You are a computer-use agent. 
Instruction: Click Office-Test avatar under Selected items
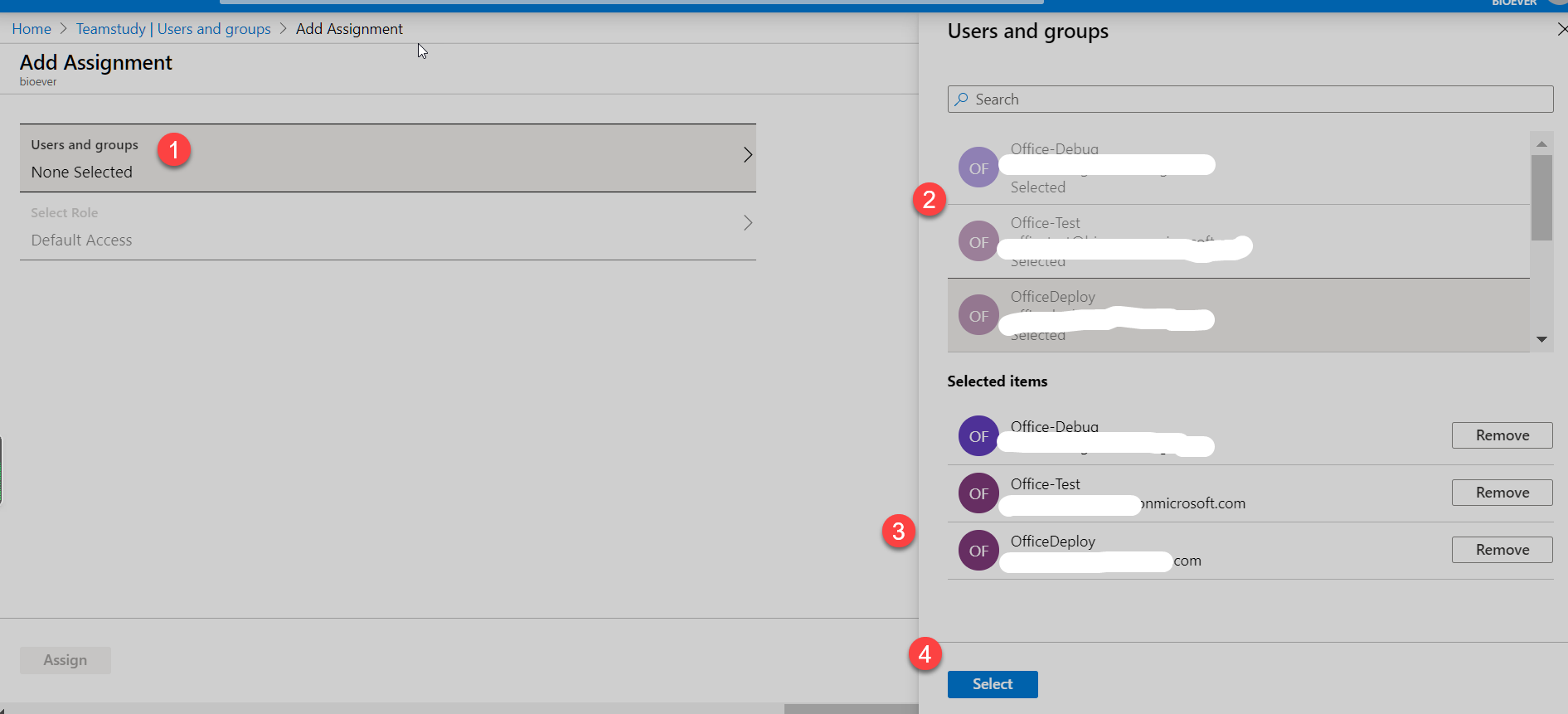click(978, 493)
